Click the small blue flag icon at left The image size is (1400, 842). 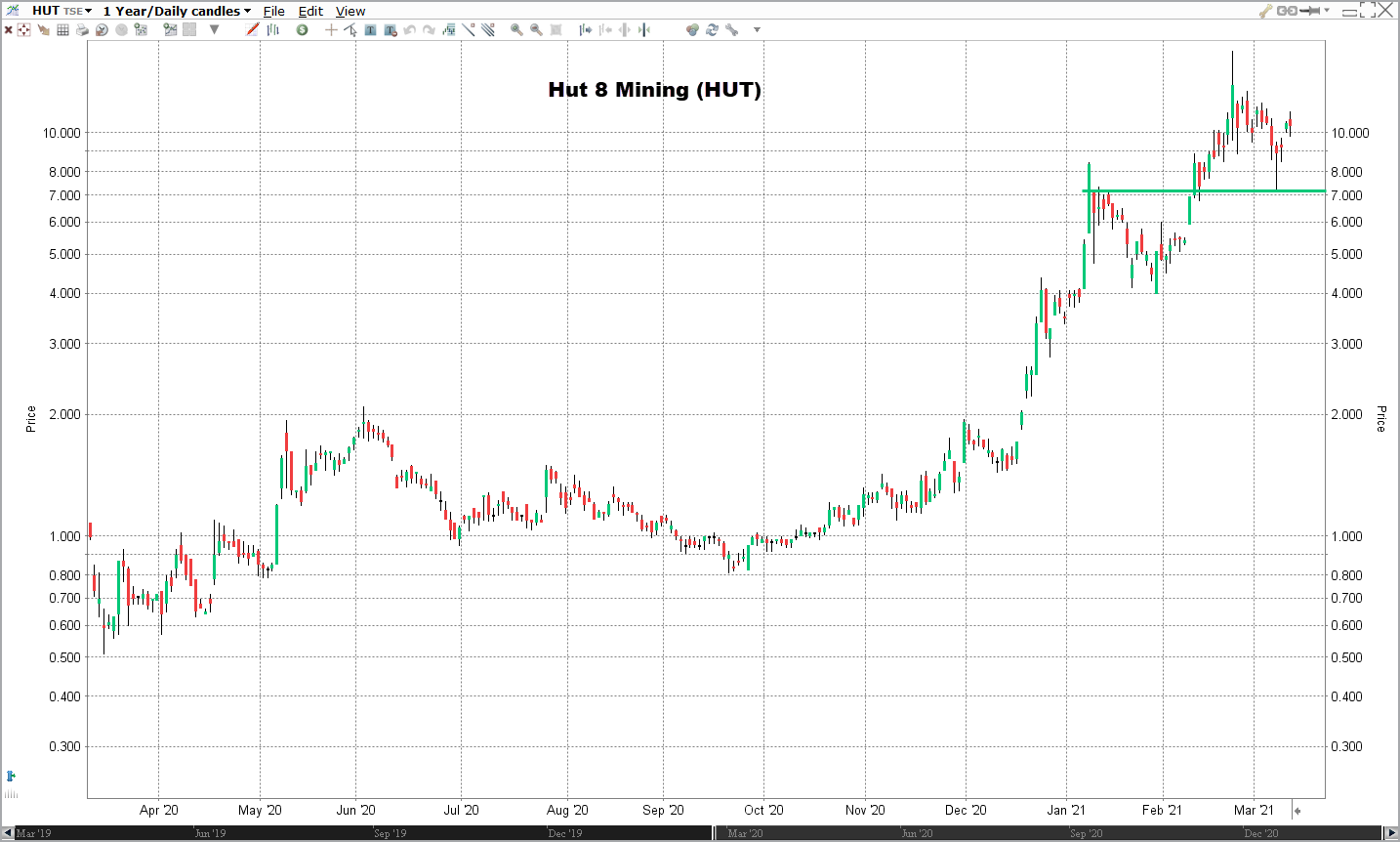(x=11, y=777)
